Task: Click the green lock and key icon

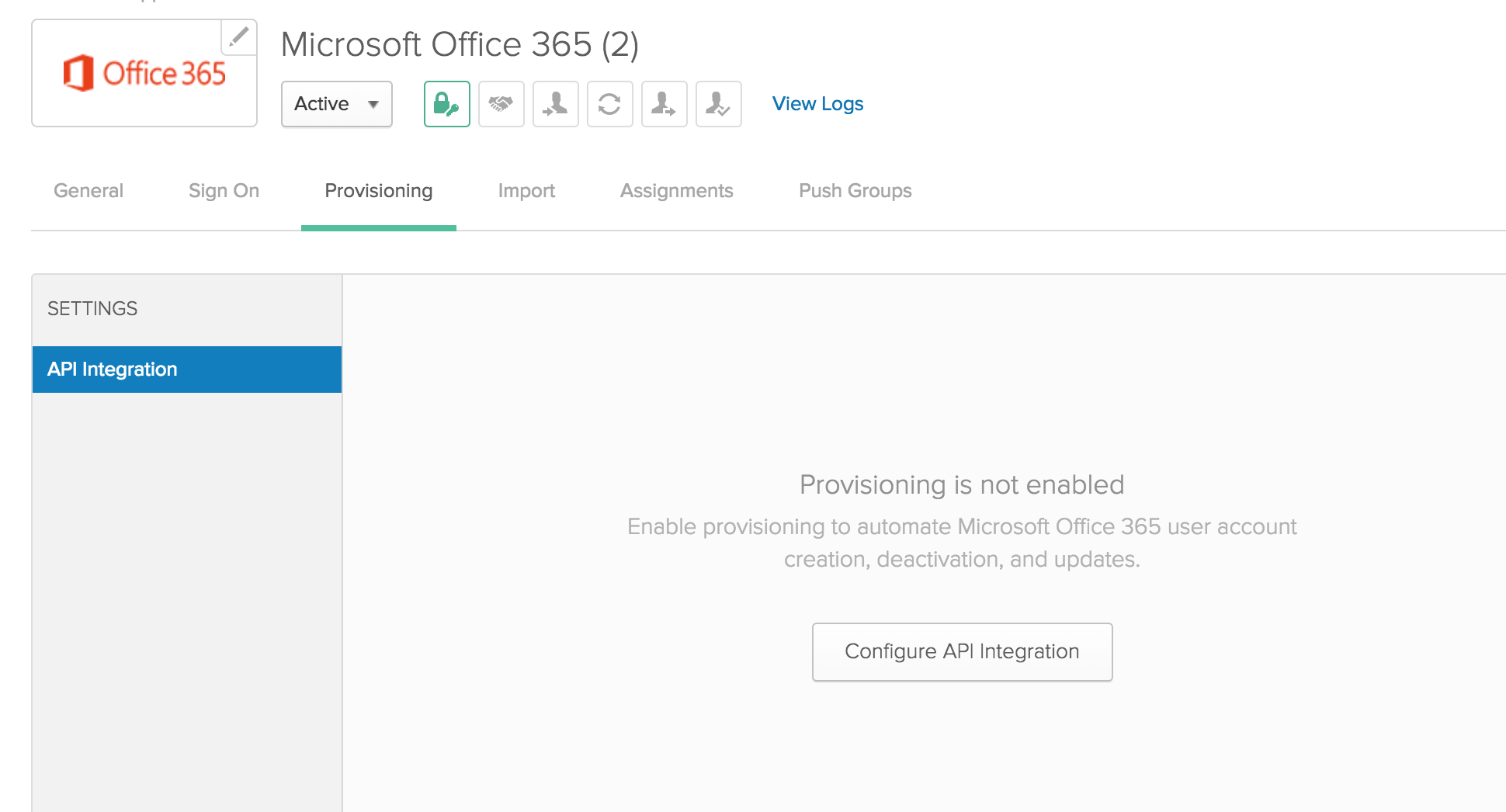Action: (x=446, y=104)
